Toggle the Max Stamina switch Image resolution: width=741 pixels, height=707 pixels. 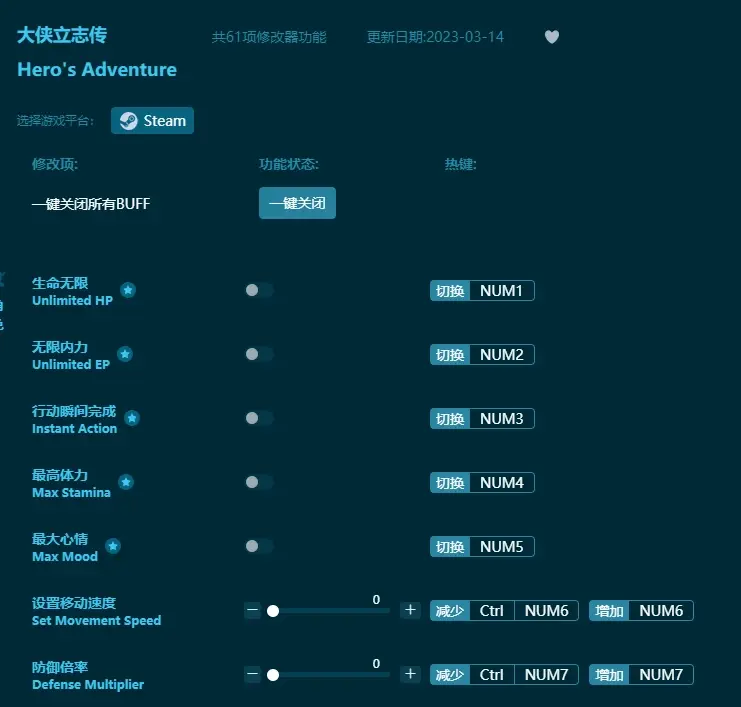(259, 482)
